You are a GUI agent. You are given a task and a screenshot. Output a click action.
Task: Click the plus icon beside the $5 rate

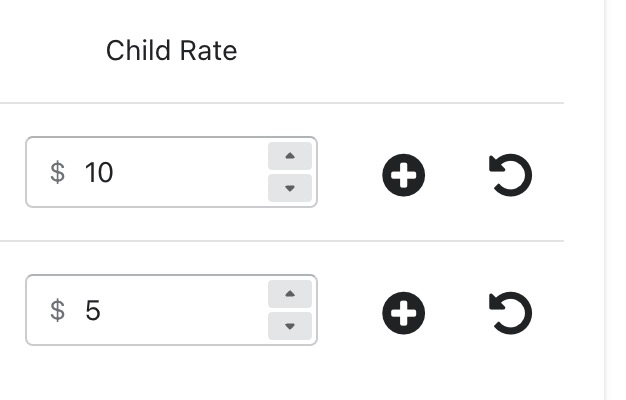point(403,313)
